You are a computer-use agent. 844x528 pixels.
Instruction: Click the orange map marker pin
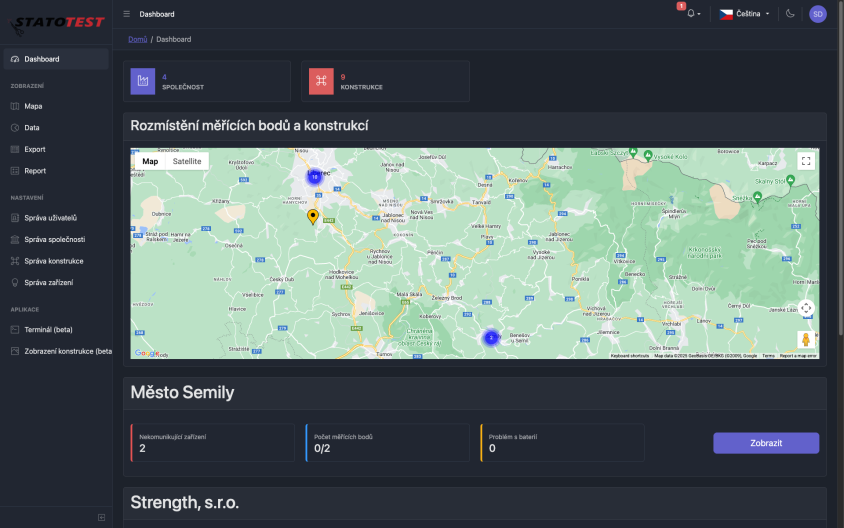coord(313,216)
